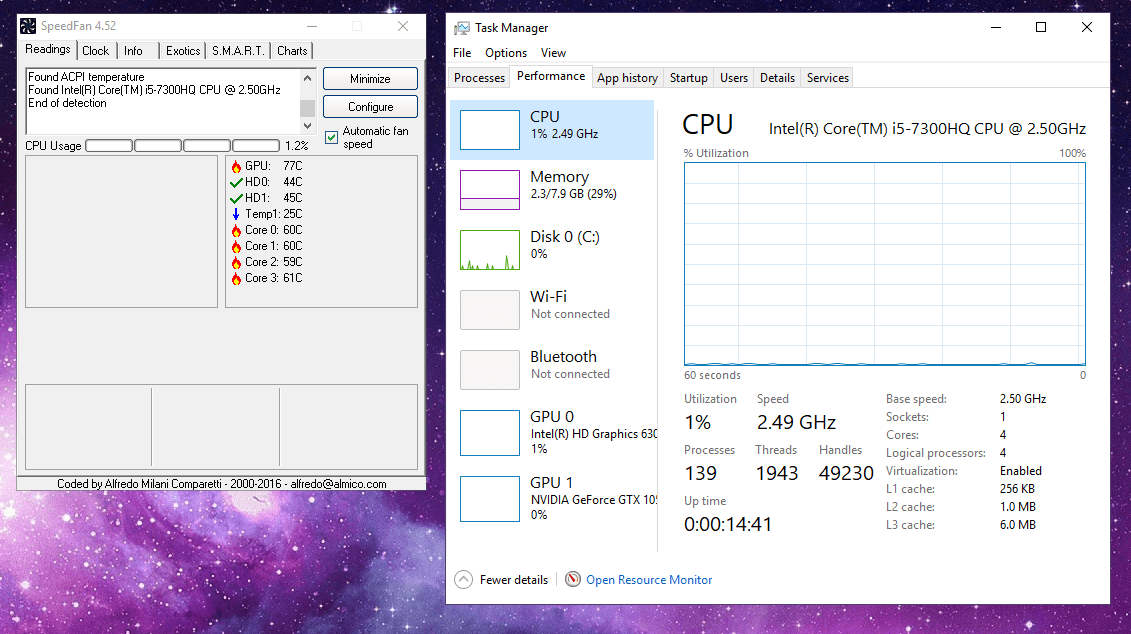Open Resource Monitor via the link
The height and width of the screenshot is (634, 1131).
pyautogui.click(x=649, y=579)
